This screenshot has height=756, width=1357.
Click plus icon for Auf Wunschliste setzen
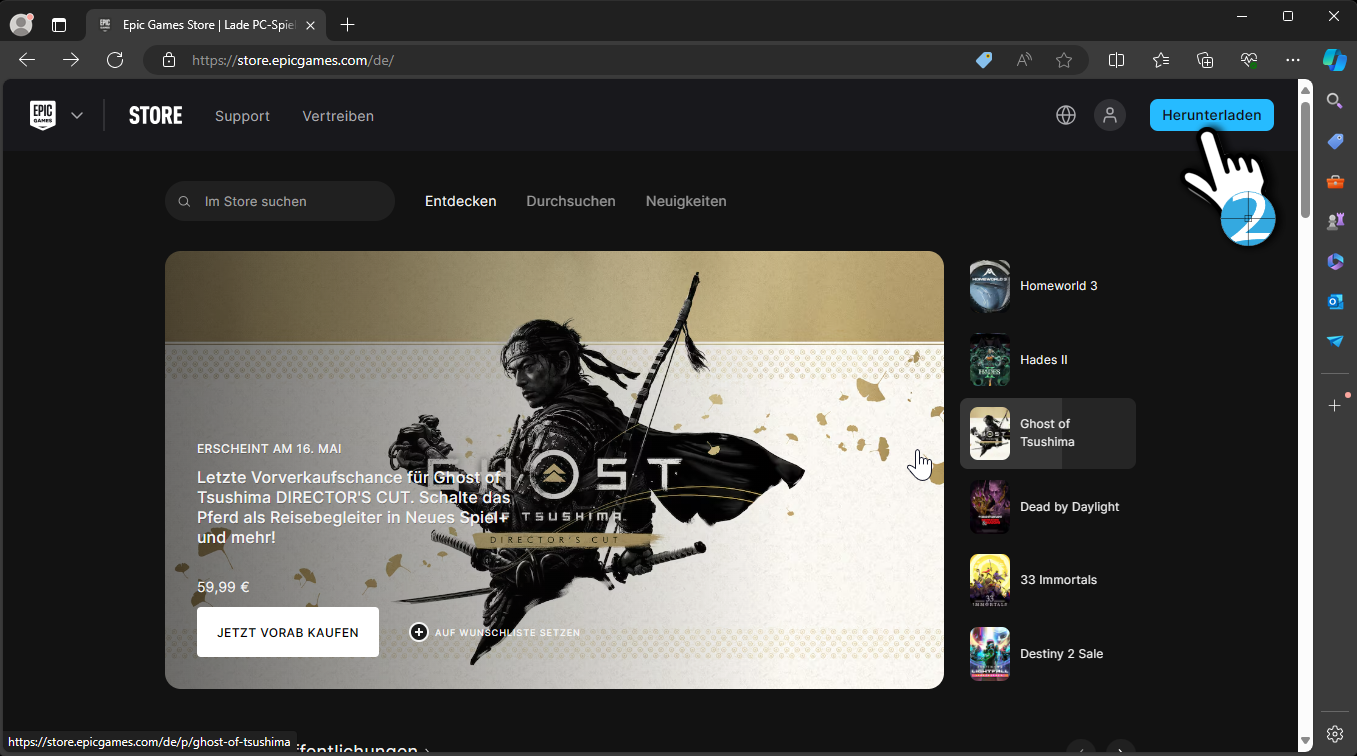pyautogui.click(x=419, y=632)
